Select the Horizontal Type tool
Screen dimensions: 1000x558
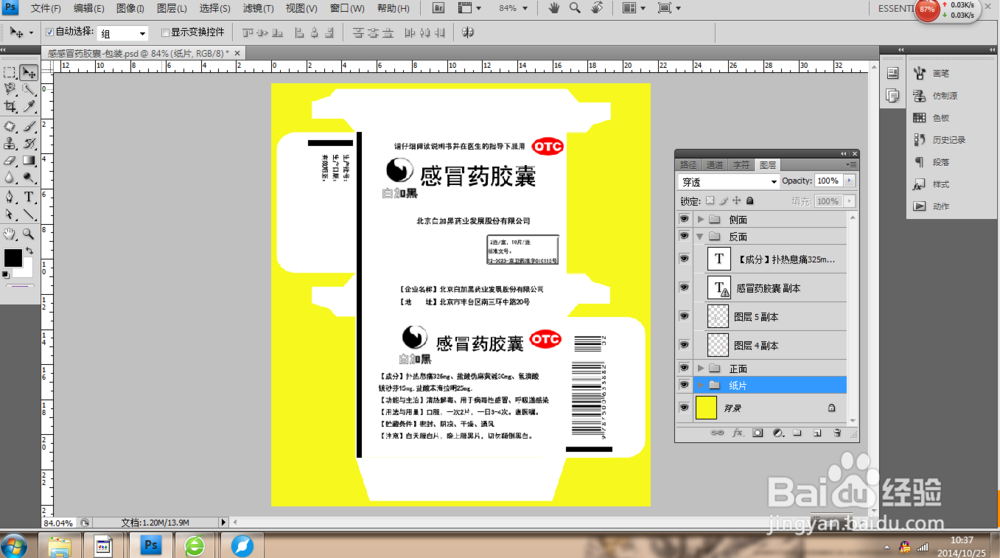(29, 197)
